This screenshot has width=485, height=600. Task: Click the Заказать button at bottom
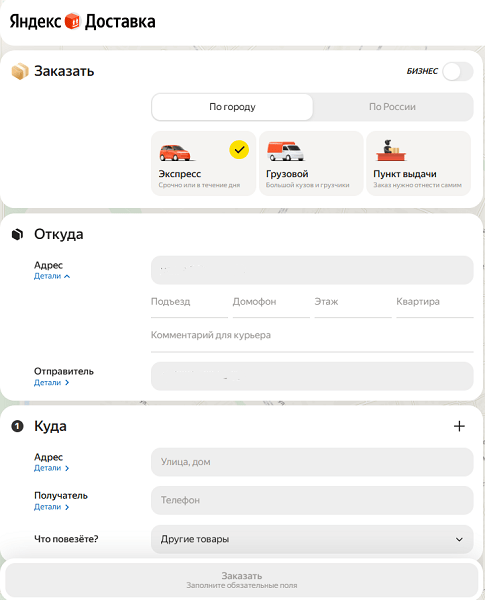[242, 579]
